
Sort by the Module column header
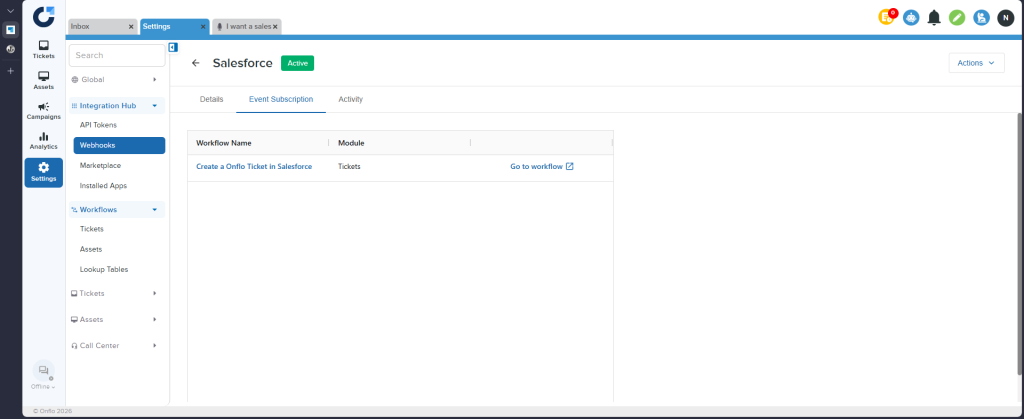(351, 143)
